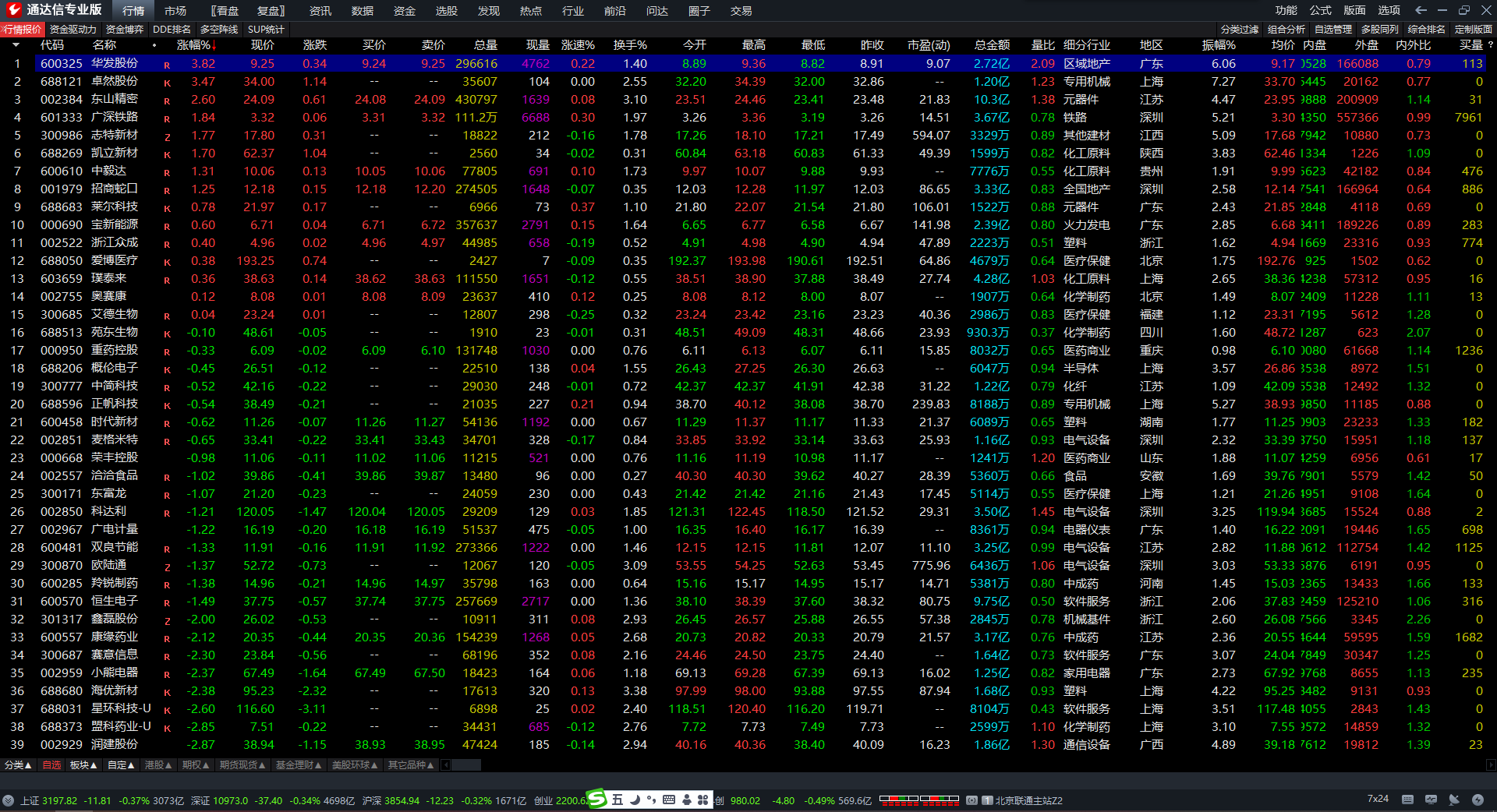Viewport: 1497px width, 812px height.
Task: Click the 定制版面 button
Action: (x=1474, y=29)
